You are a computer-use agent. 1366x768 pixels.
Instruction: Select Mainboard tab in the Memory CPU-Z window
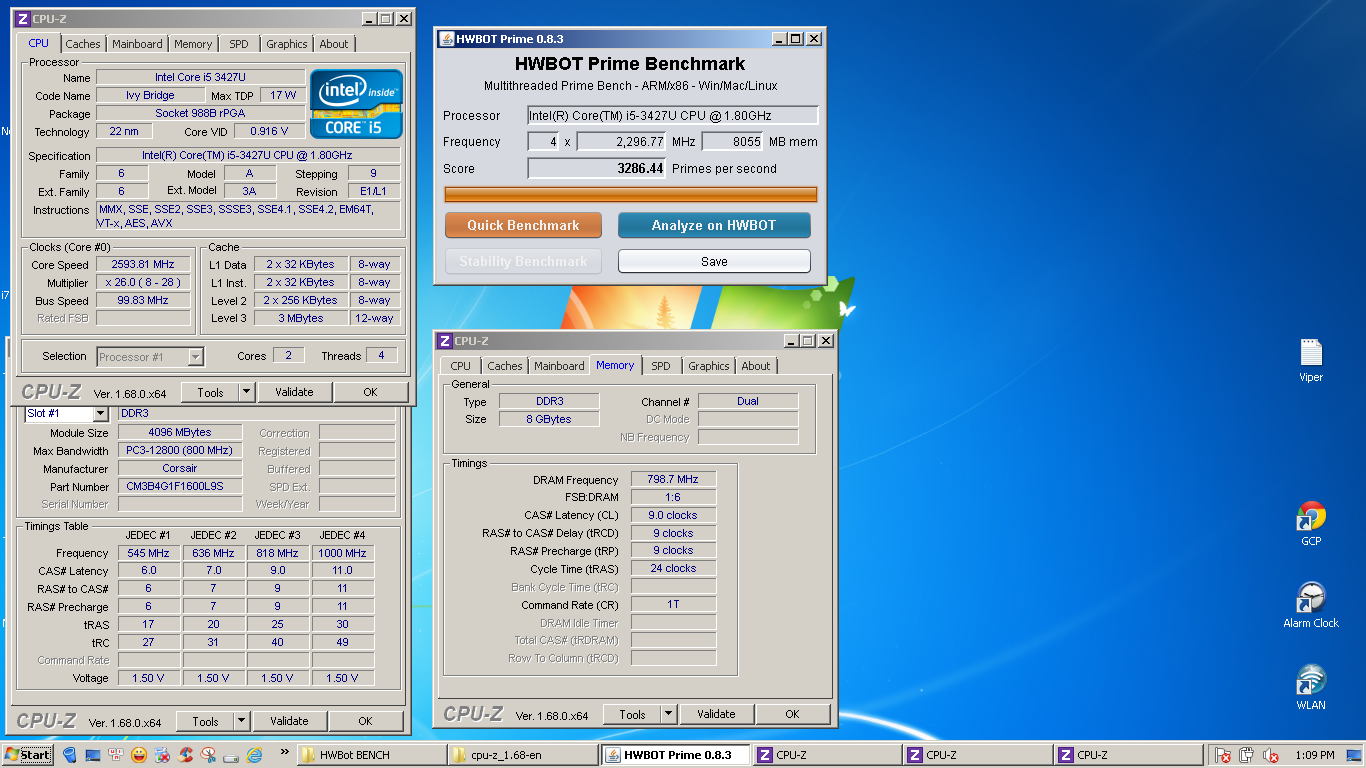point(559,366)
